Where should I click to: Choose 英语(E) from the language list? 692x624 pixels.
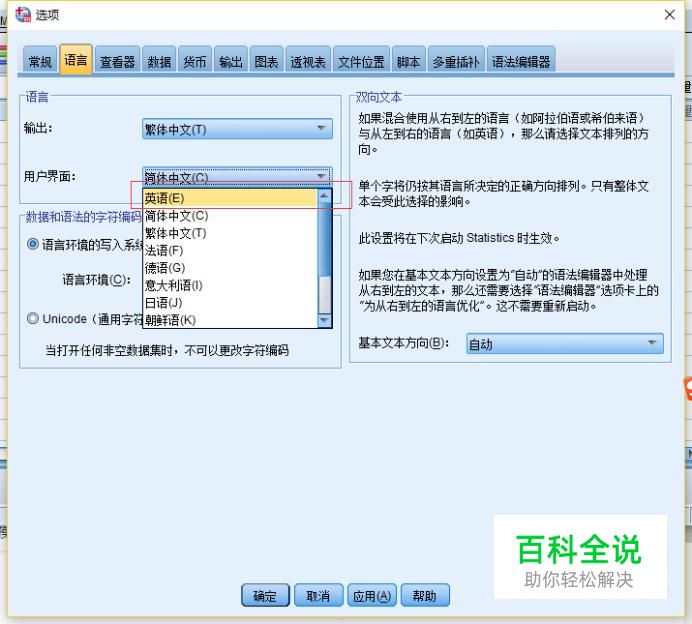click(x=230, y=198)
